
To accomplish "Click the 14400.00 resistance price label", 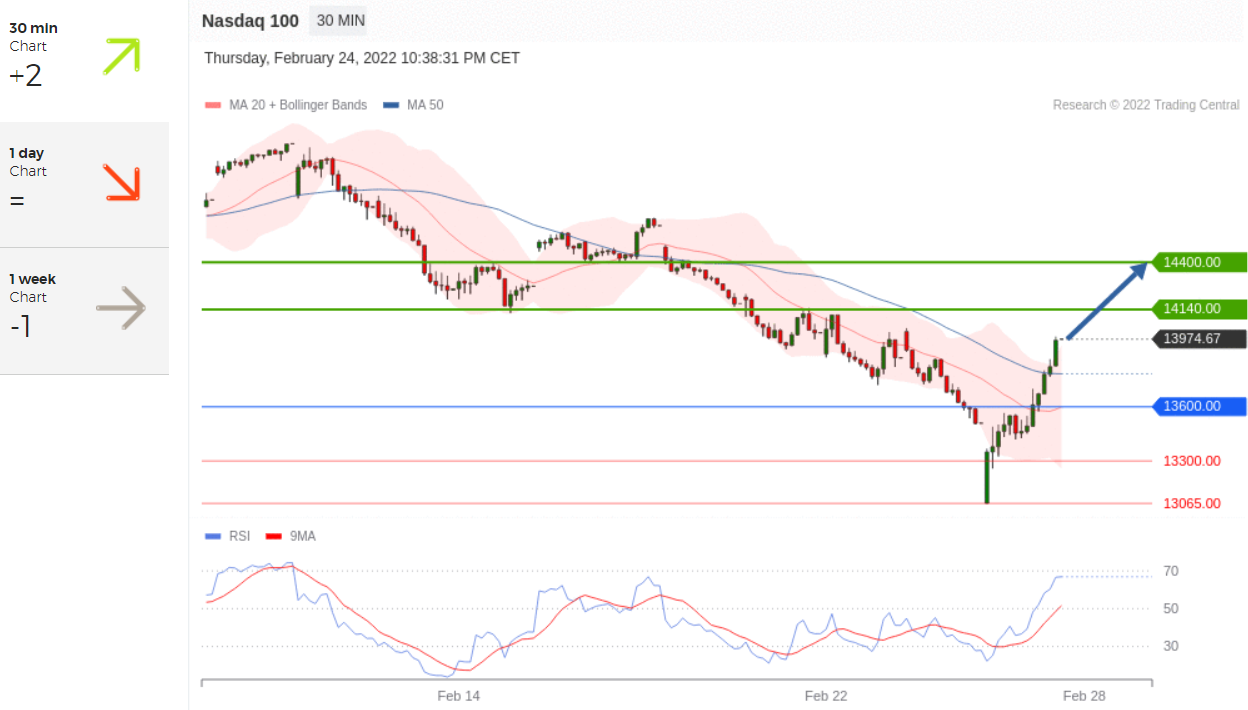I will (1199, 262).
